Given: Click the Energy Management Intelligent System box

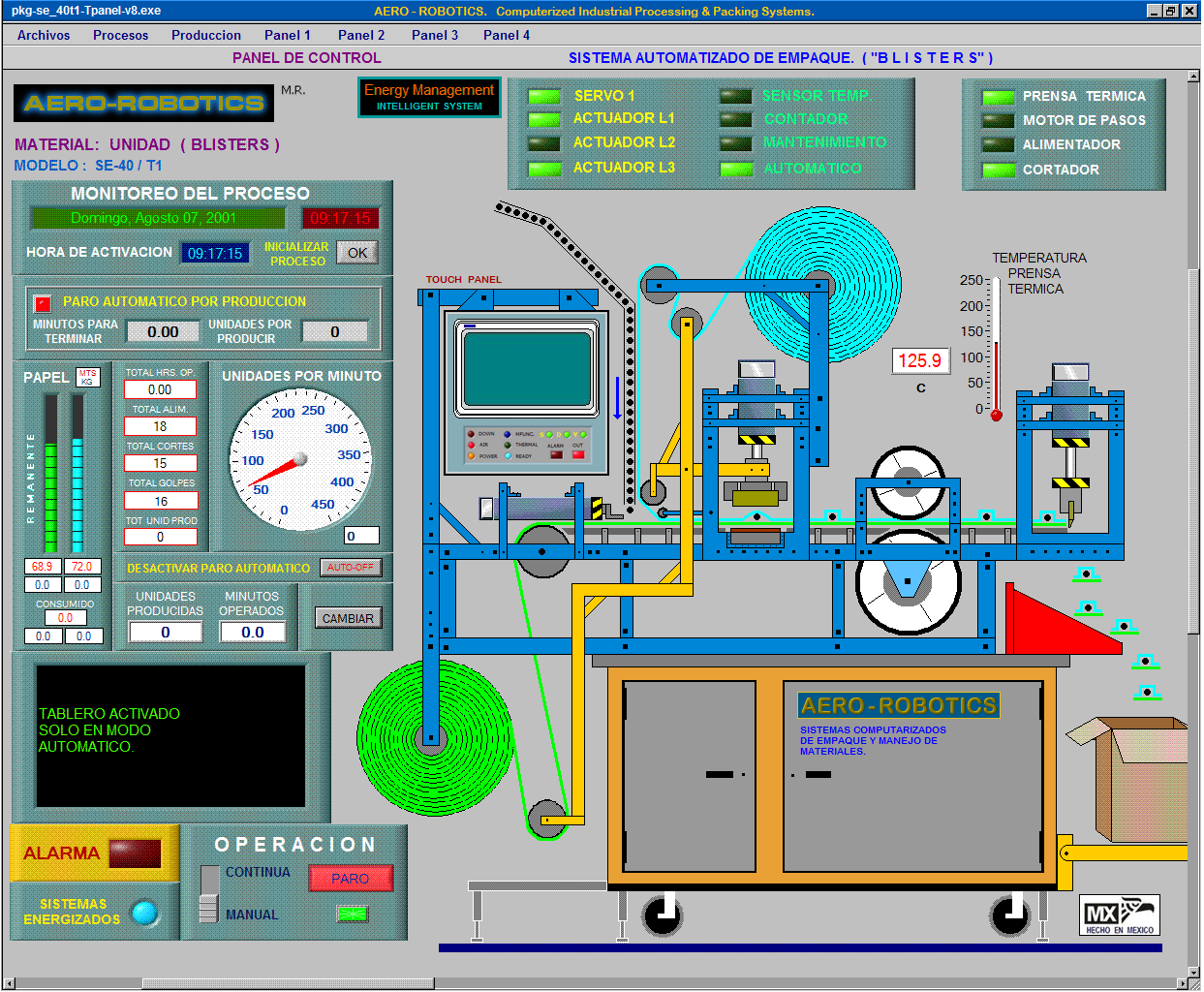Looking at the screenshot, I should (429, 97).
